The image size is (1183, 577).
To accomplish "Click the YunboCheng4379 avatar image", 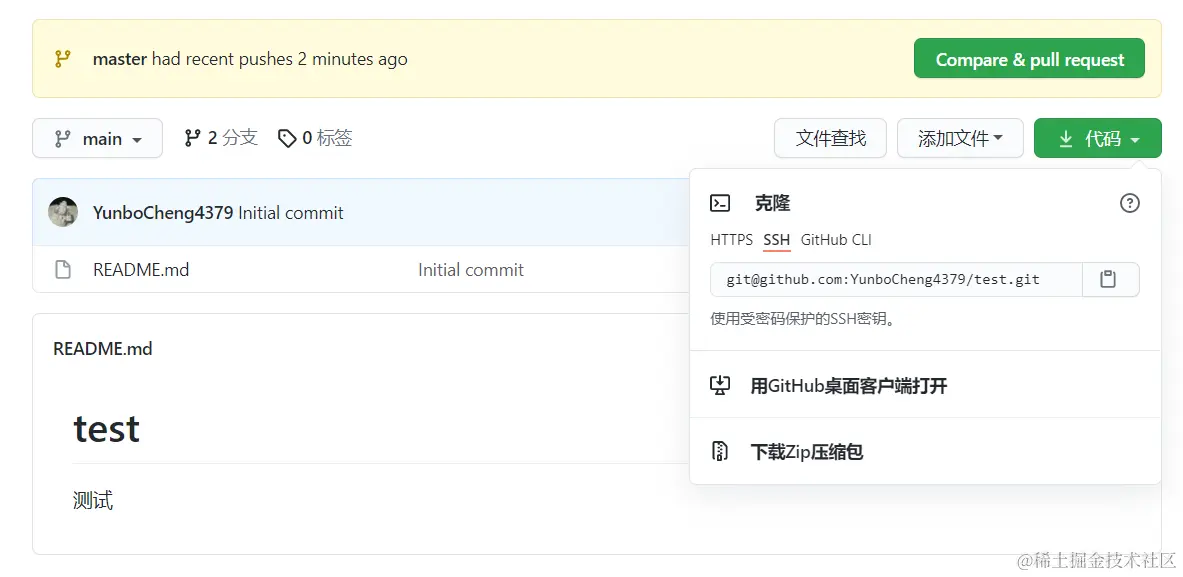I will [x=63, y=212].
